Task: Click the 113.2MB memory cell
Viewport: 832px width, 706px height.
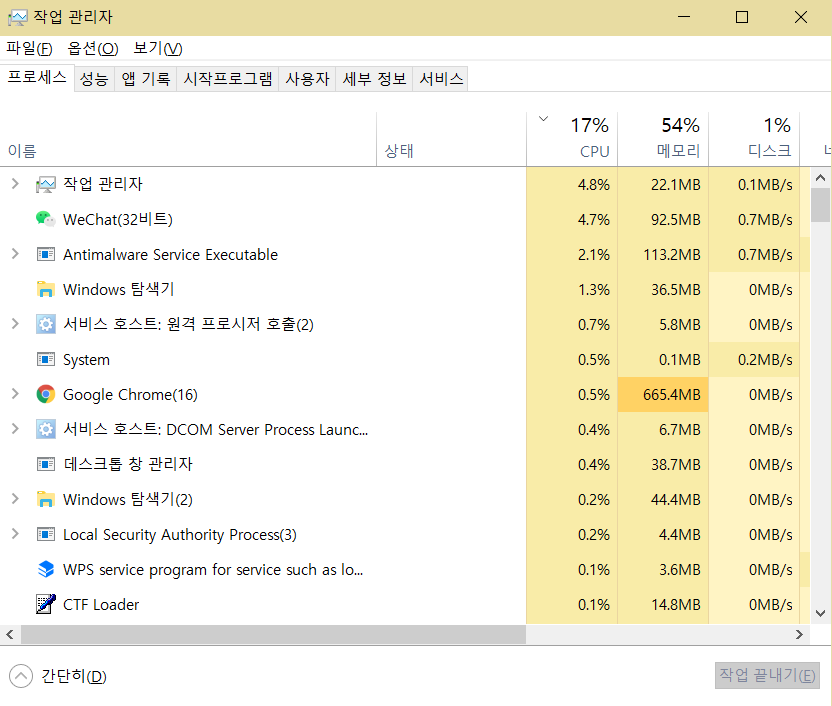Action: (663, 255)
